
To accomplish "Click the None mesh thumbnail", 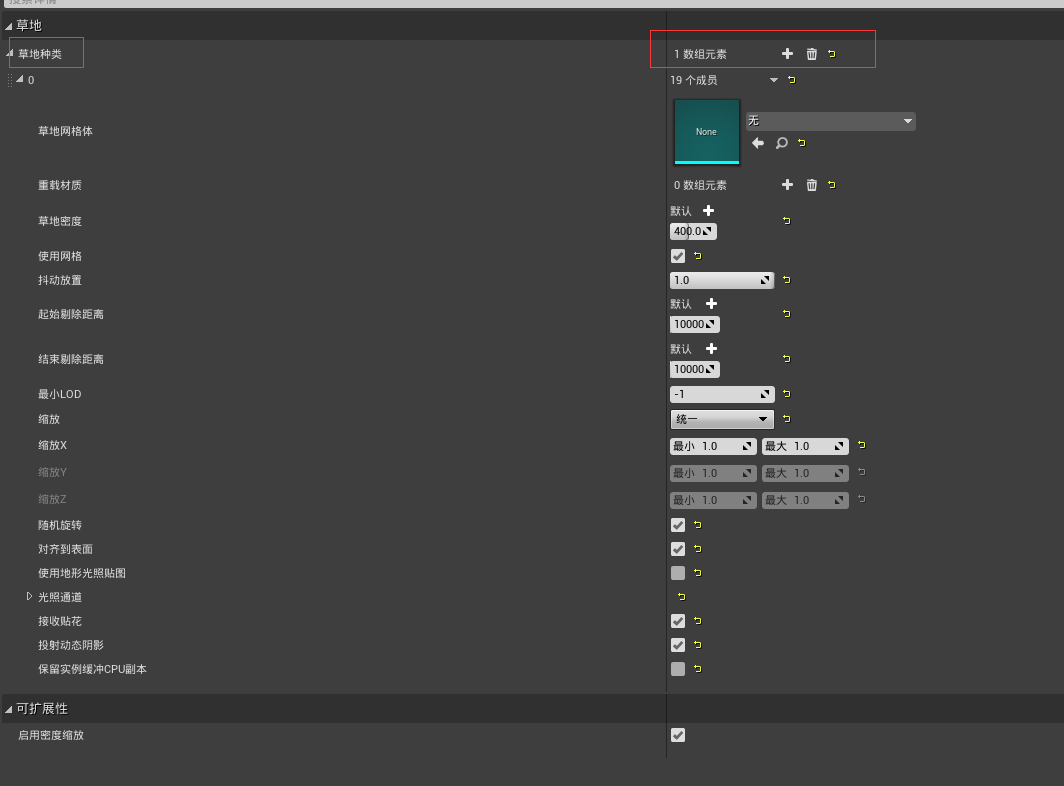I will (706, 132).
